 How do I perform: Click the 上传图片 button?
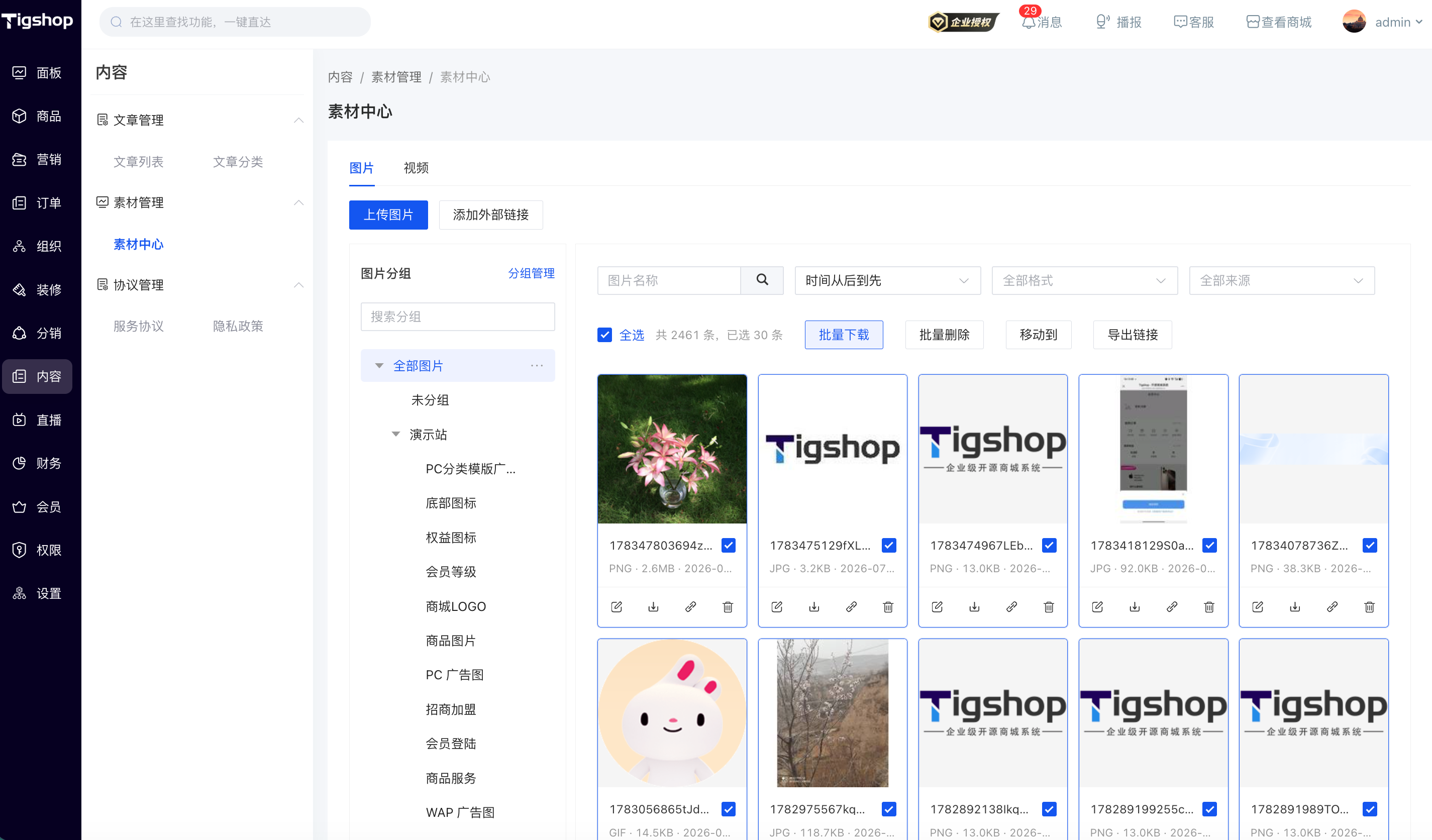pyautogui.click(x=389, y=215)
